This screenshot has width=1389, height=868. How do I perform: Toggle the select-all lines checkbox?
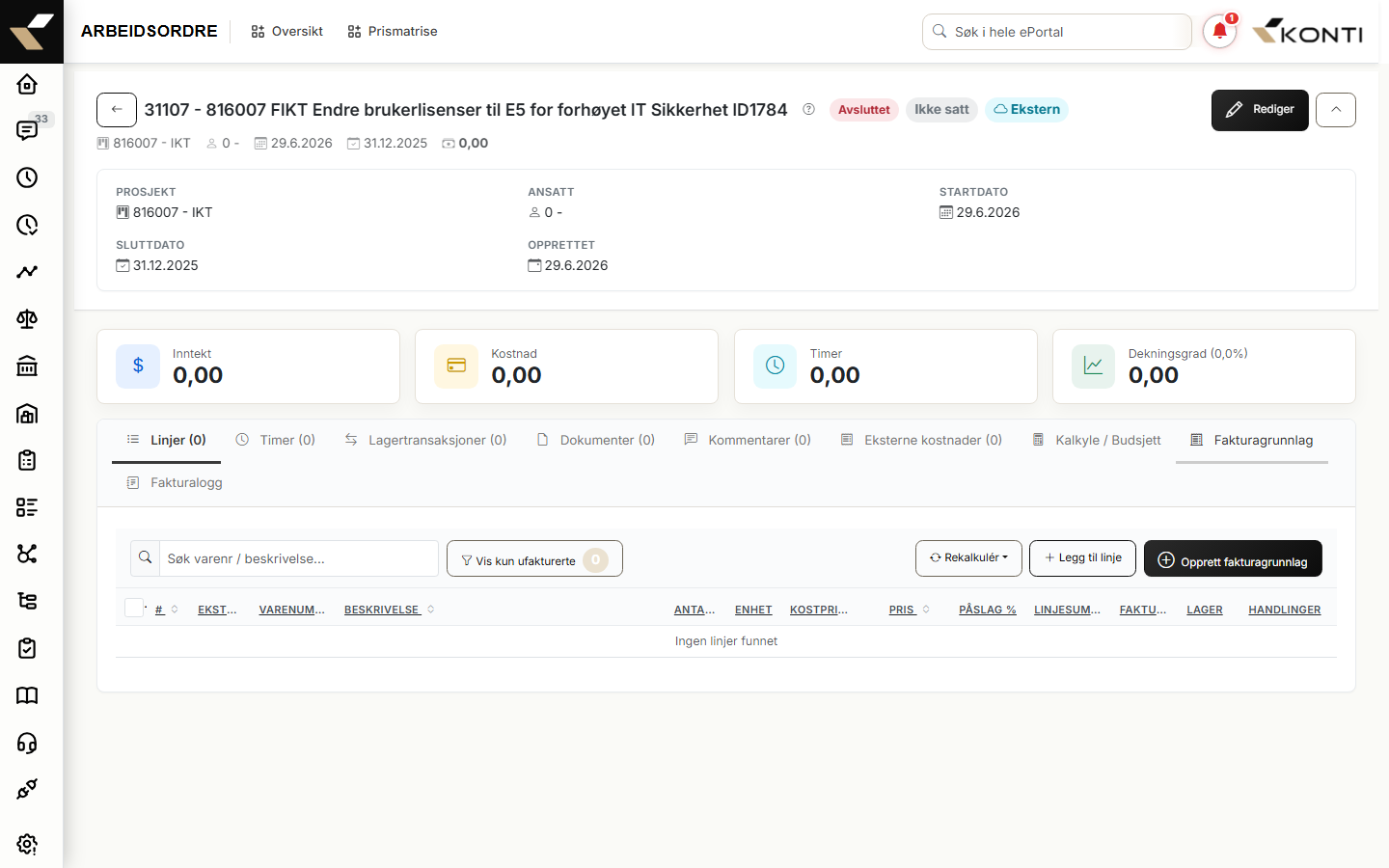coord(135,608)
